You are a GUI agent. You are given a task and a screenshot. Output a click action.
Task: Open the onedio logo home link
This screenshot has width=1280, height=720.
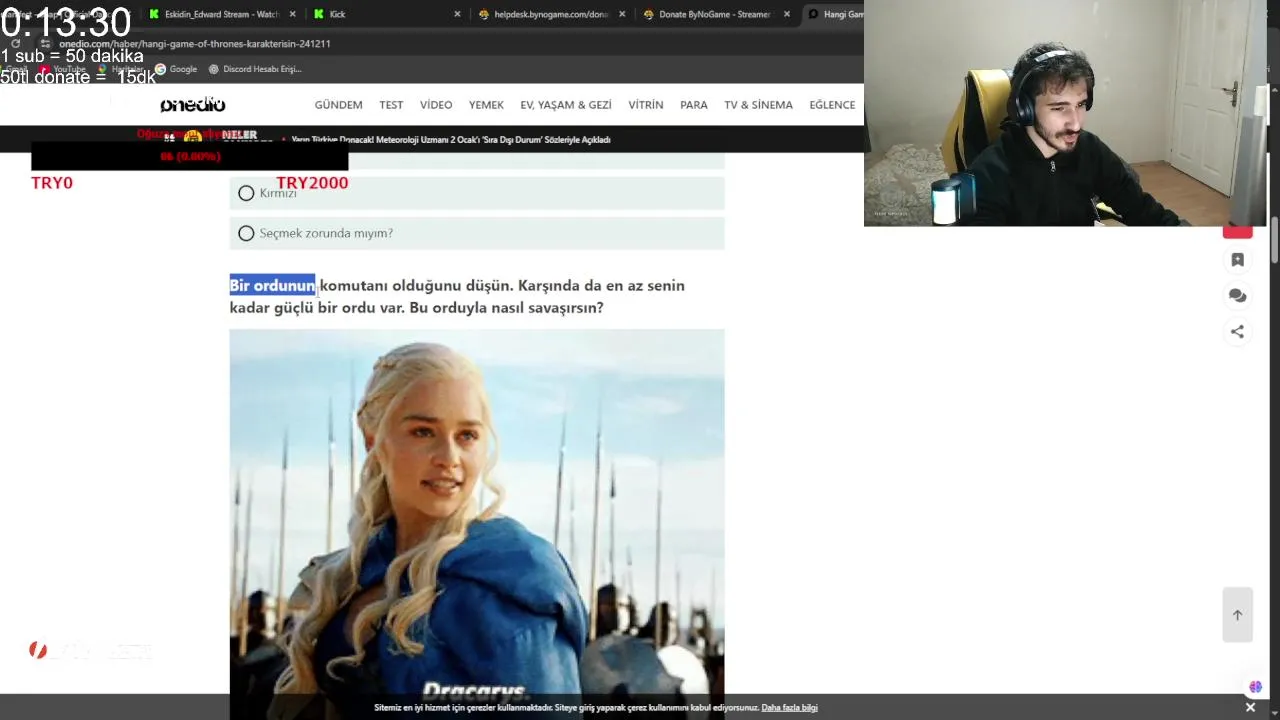point(192,105)
